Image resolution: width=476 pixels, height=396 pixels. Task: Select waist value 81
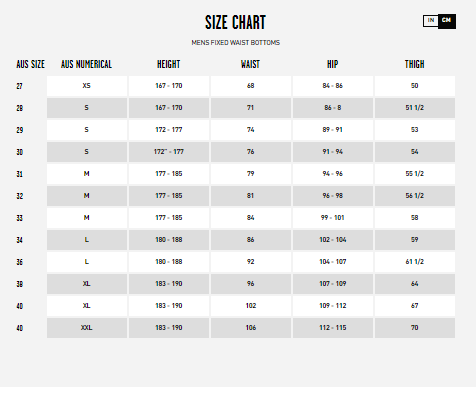point(251,196)
